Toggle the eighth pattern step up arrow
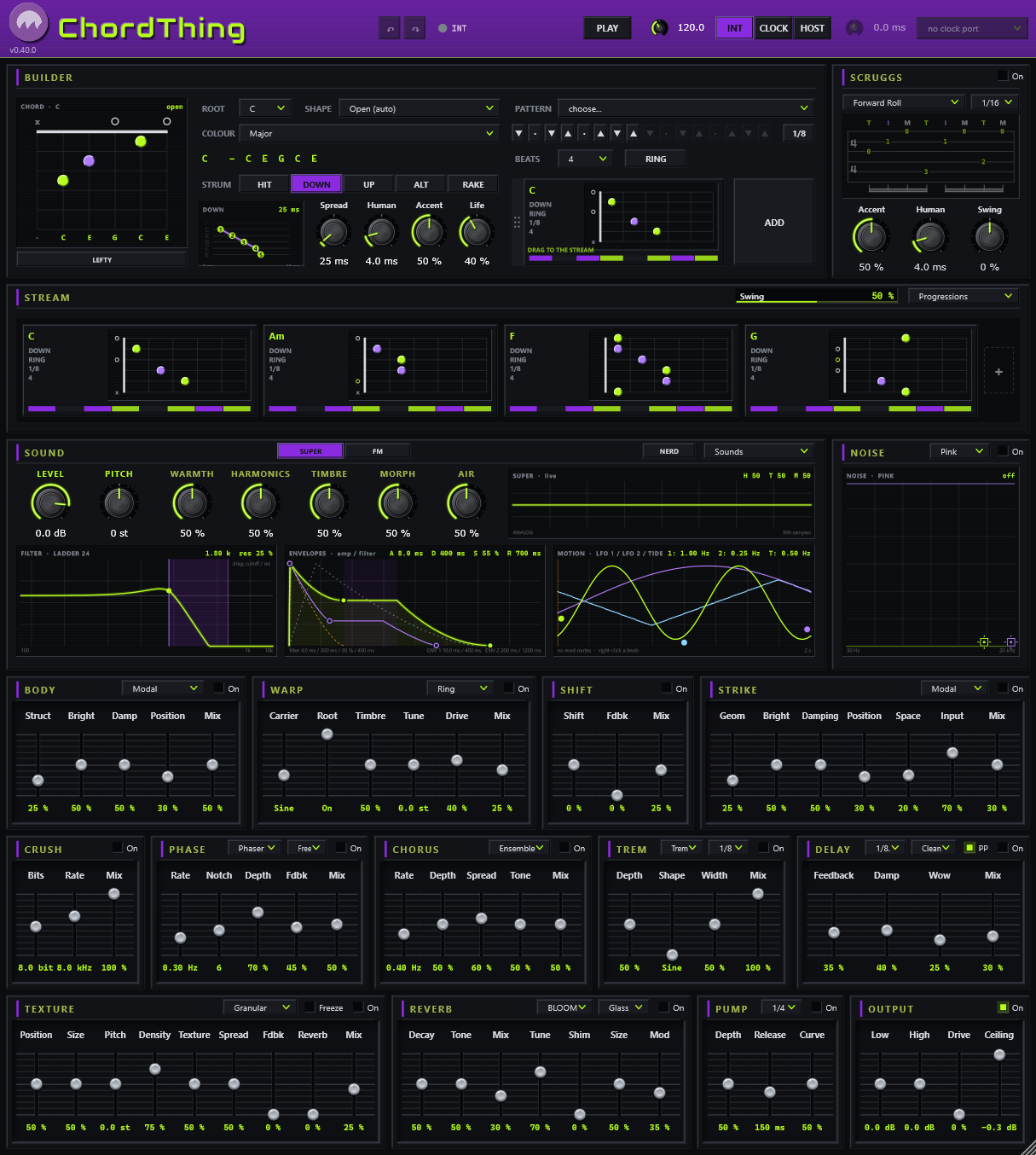This screenshot has width=1036, height=1155. click(634, 134)
